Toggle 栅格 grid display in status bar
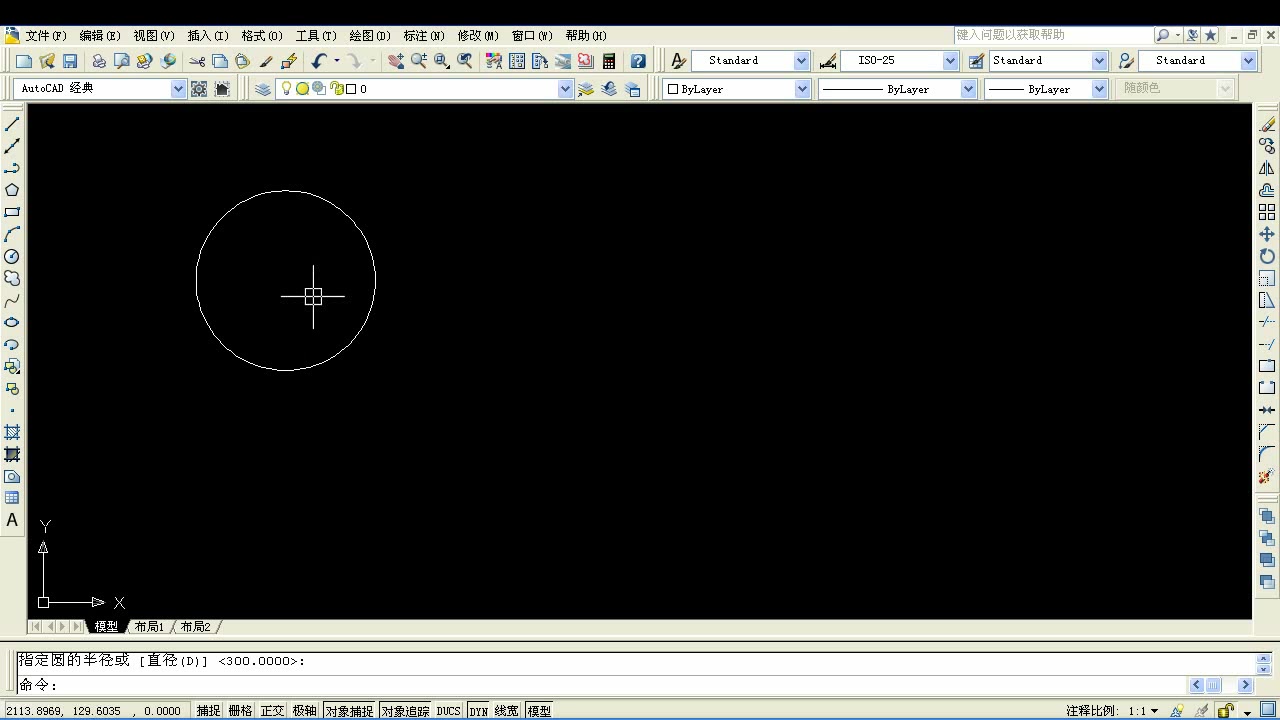The height and width of the screenshot is (720, 1280). [240, 711]
